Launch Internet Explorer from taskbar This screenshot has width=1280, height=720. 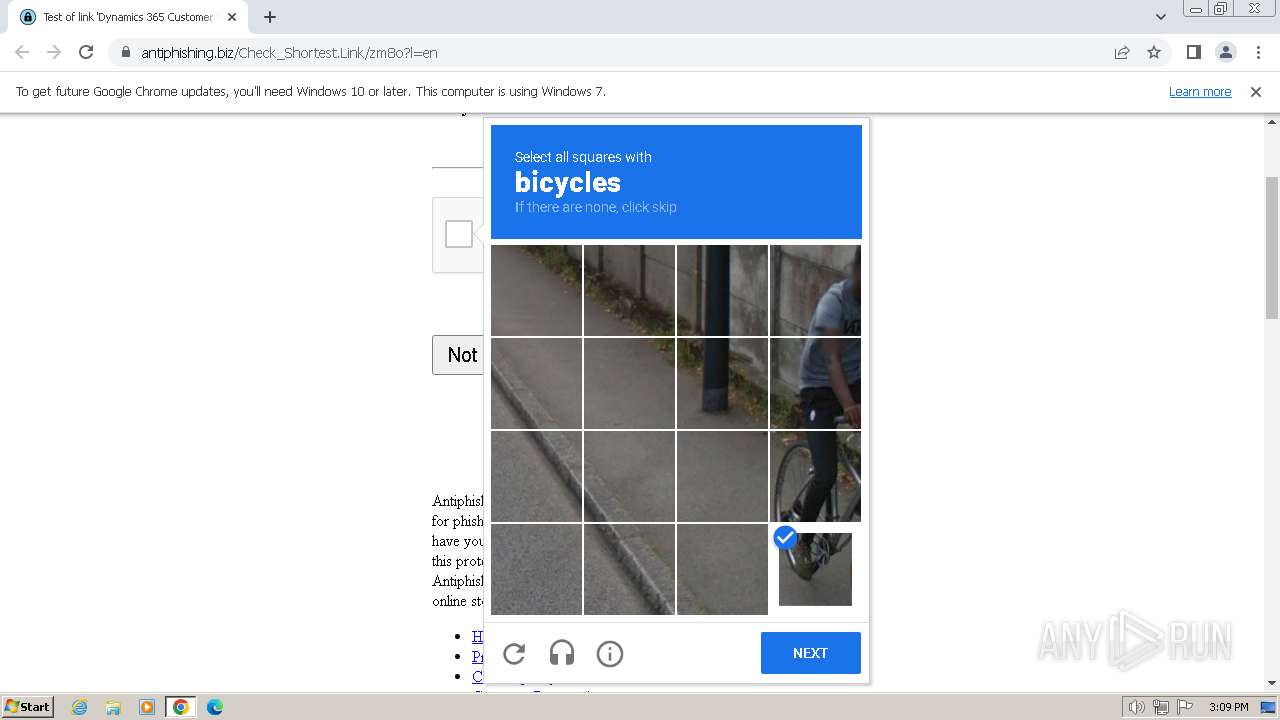[x=80, y=707]
